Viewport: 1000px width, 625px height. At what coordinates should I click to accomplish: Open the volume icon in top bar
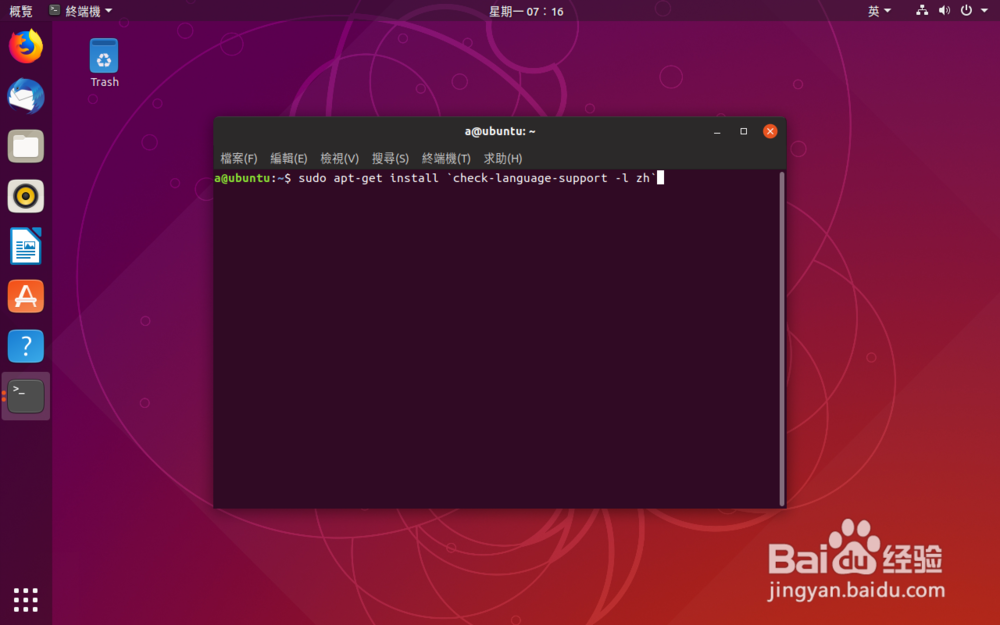944,10
